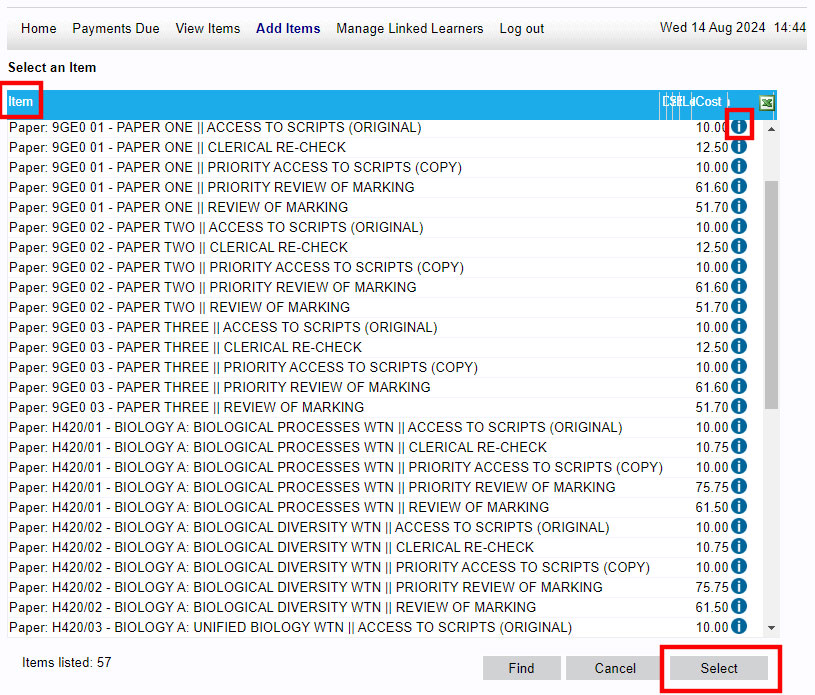Open Manage Linked Learners
815x695 pixels.
[409, 29]
